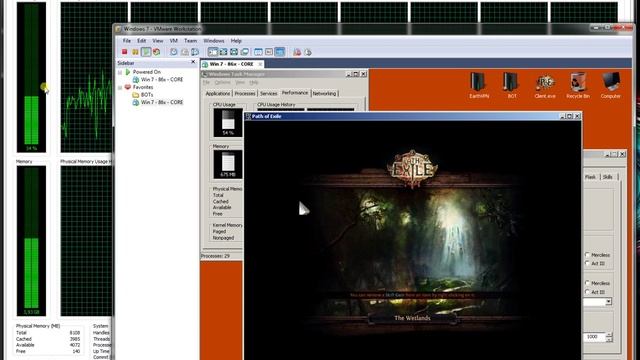The height and width of the screenshot is (360, 640).
Task: Switch to Networking tab in guest Task Manager
Action: 324,93
